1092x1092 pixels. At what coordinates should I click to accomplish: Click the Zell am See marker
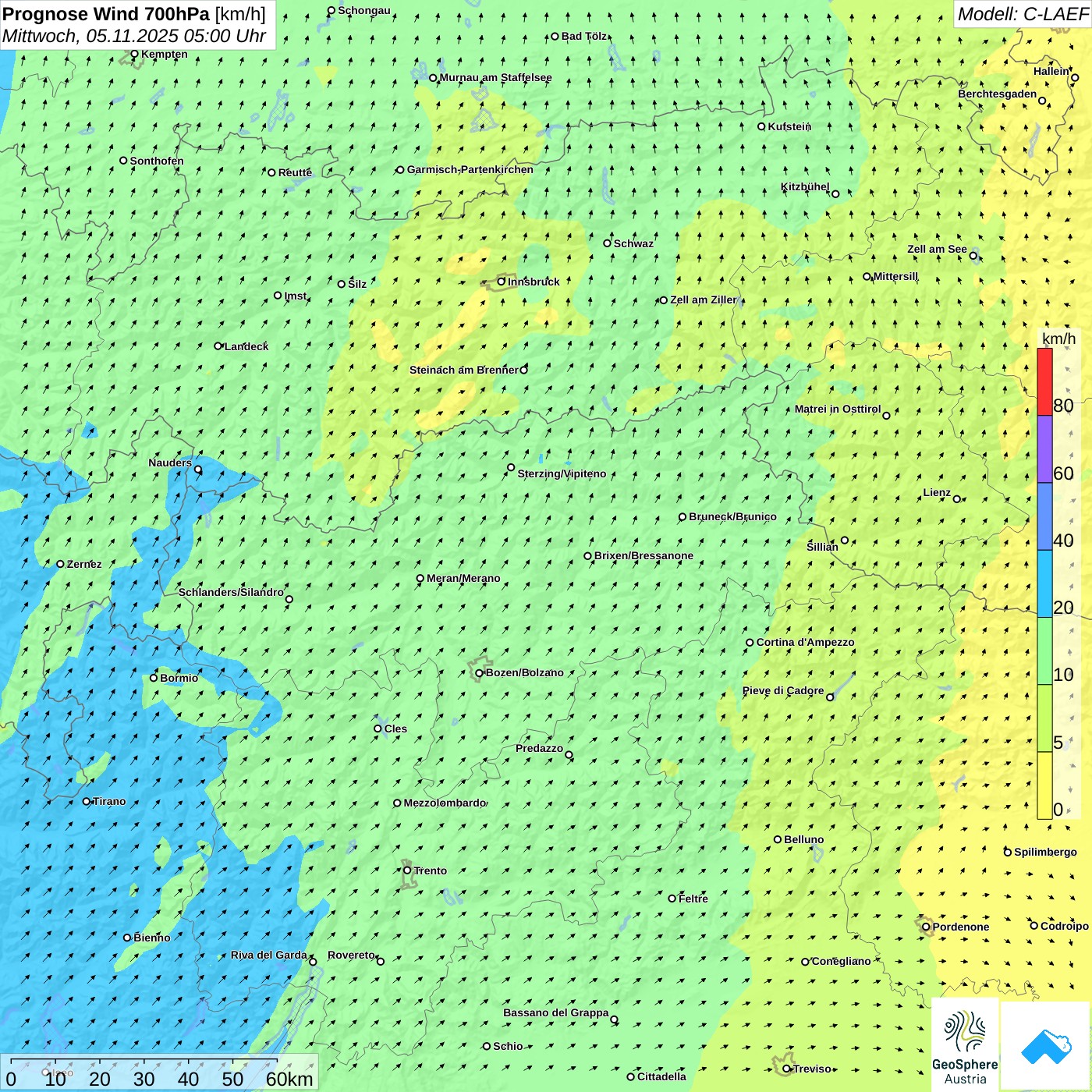(973, 255)
